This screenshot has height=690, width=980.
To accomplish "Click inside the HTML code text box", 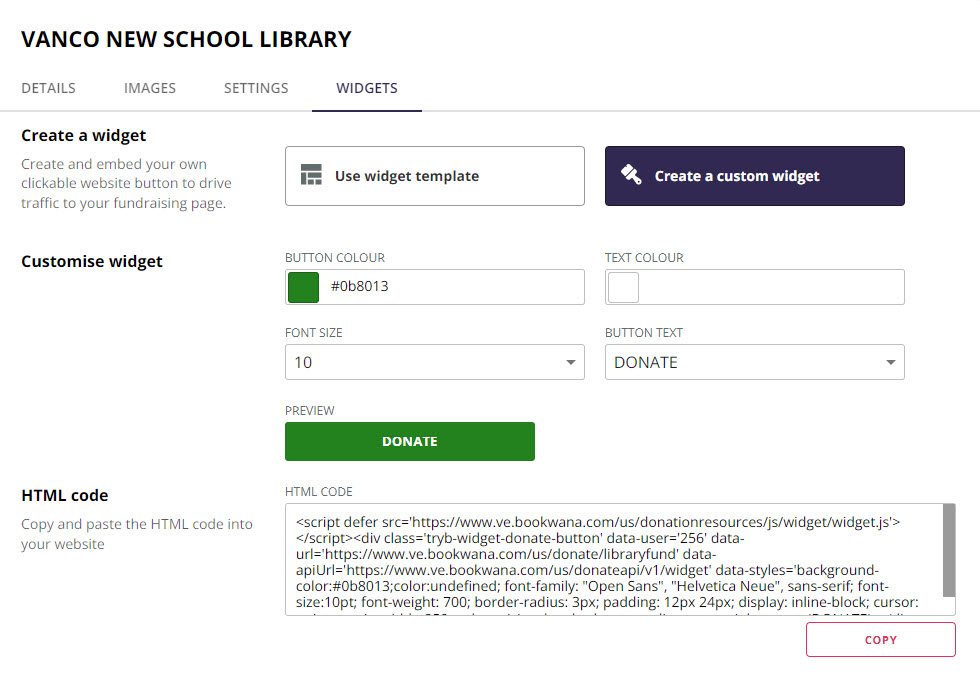I will coord(610,560).
